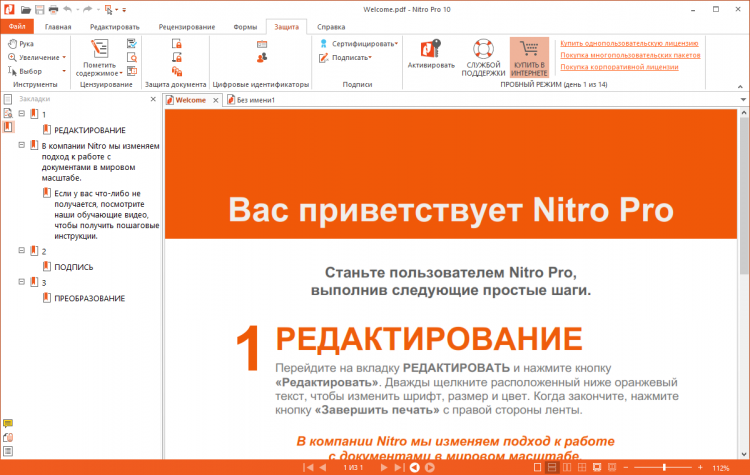Open the attachments panel clip icon
Viewport: 750px width, 475px height.
click(8, 437)
